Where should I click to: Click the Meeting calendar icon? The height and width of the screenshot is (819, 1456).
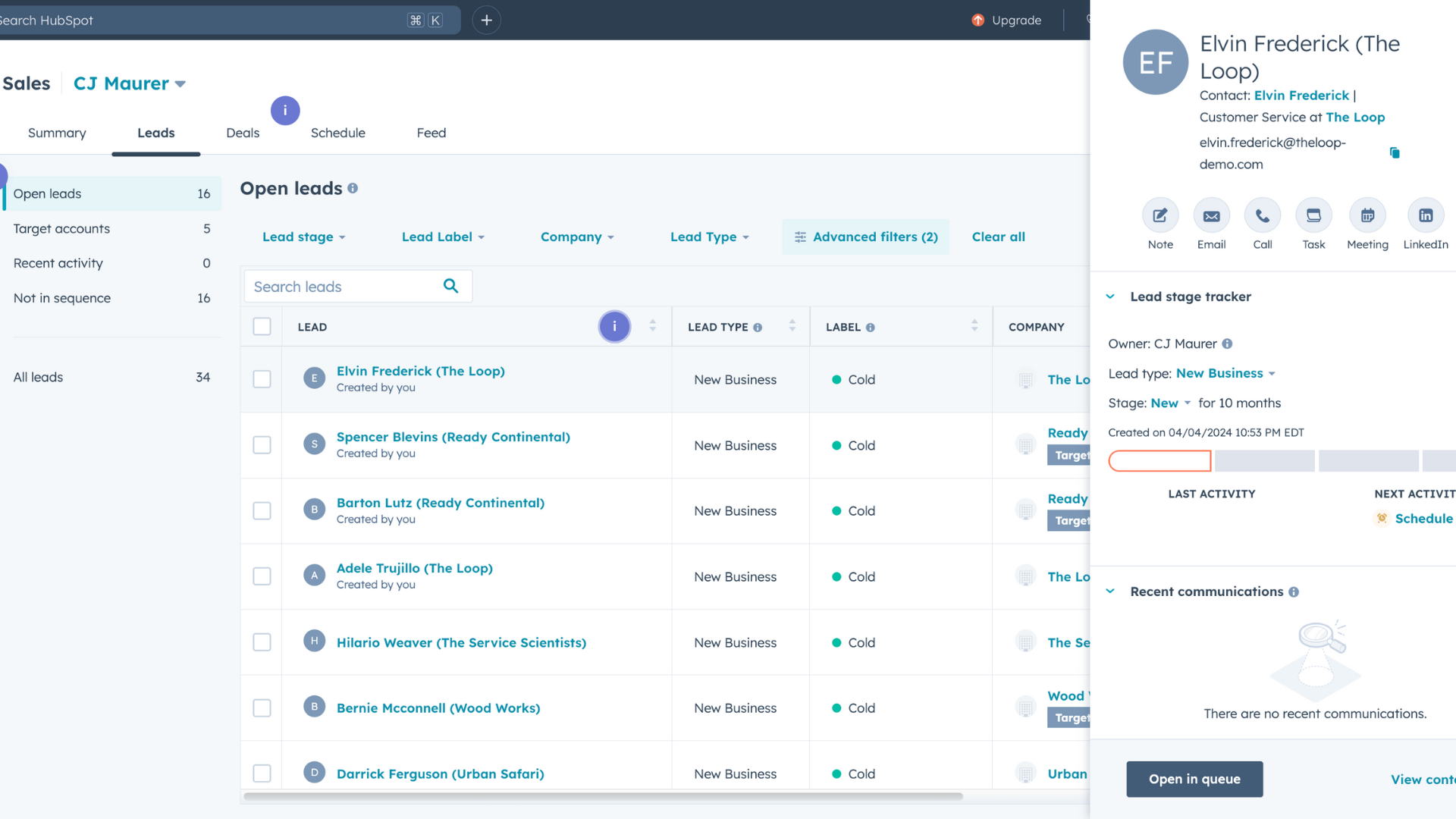[1367, 216]
